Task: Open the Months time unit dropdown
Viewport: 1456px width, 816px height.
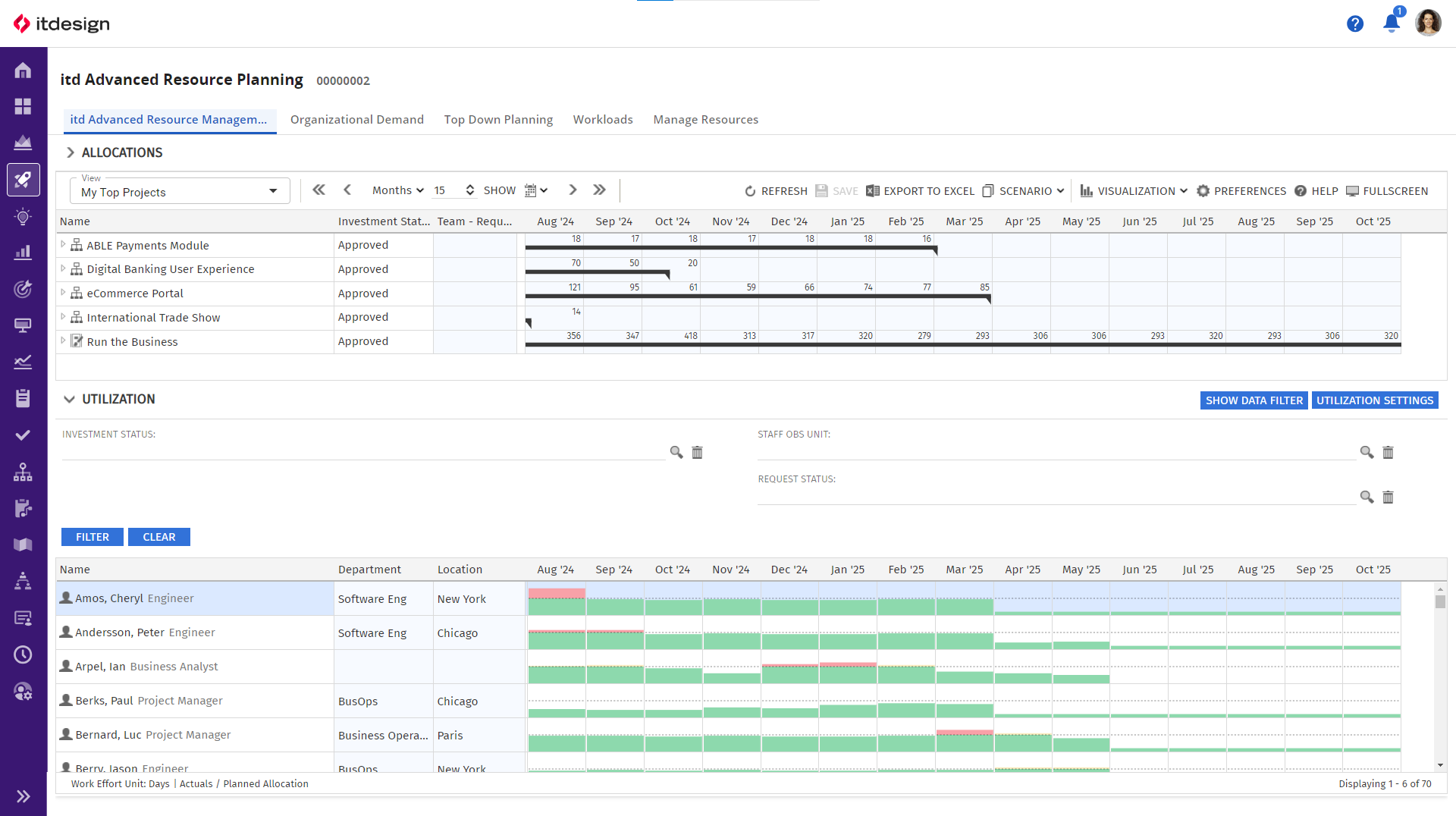Action: coord(398,190)
